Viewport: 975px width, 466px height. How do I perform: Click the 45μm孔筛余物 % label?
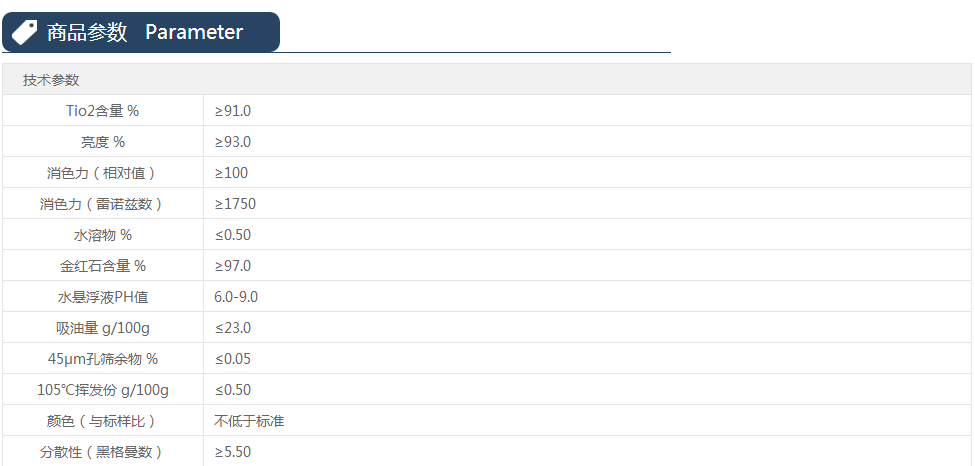[103, 359]
